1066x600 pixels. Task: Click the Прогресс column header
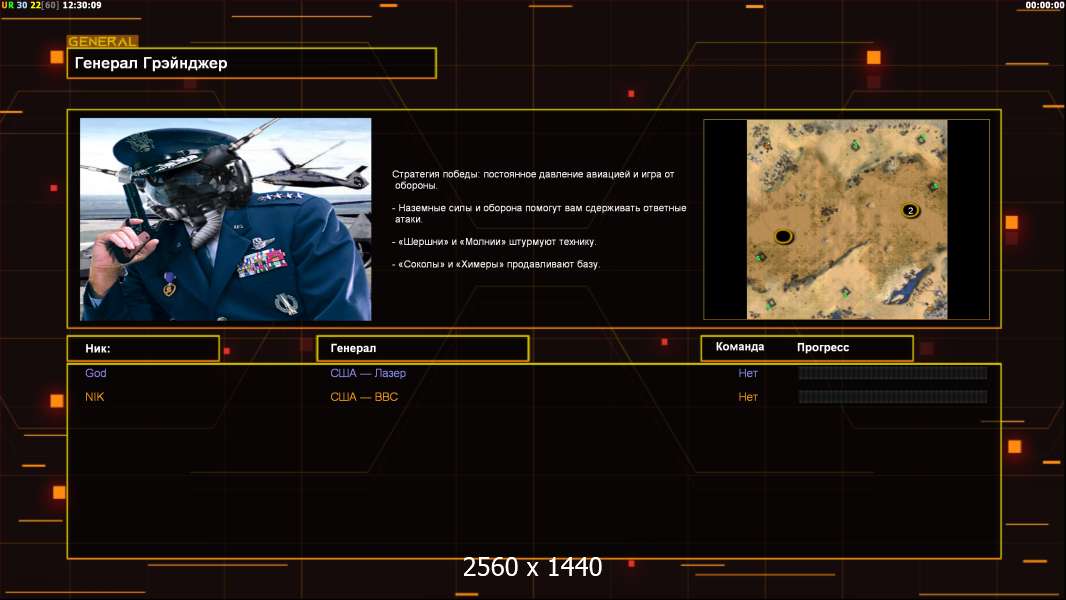pyautogui.click(x=823, y=347)
